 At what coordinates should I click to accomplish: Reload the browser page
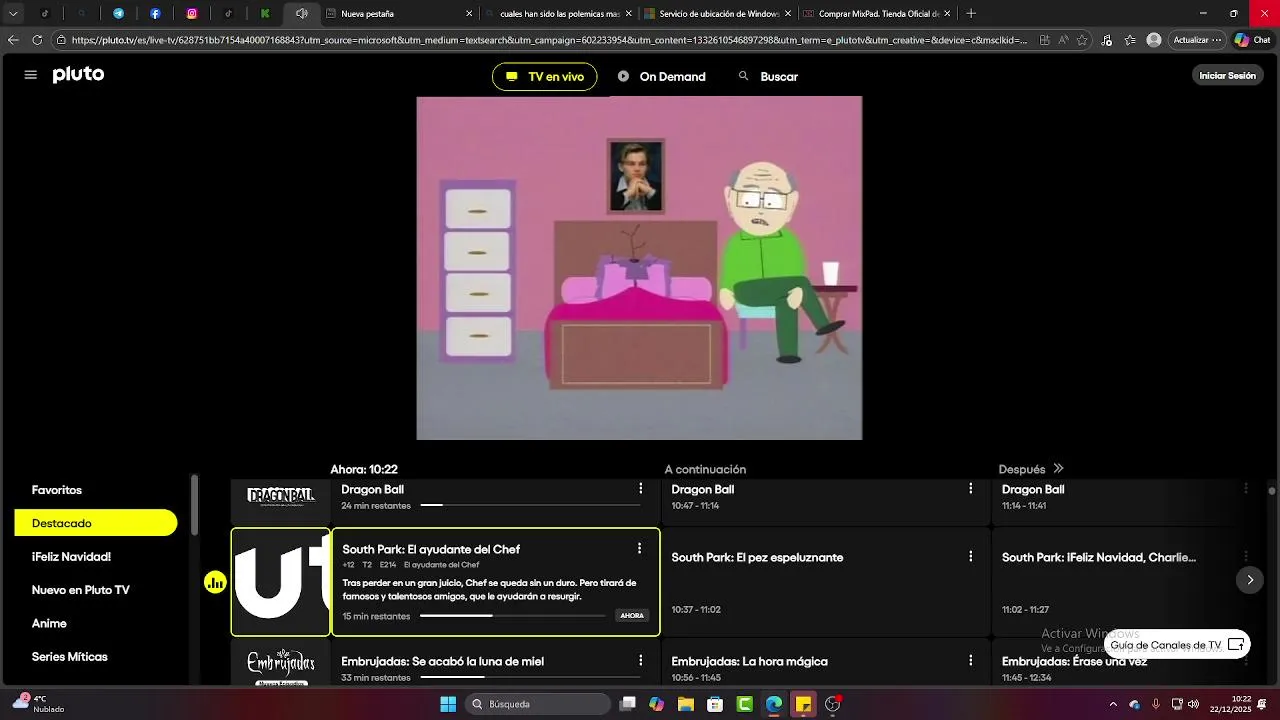pyautogui.click(x=37, y=40)
